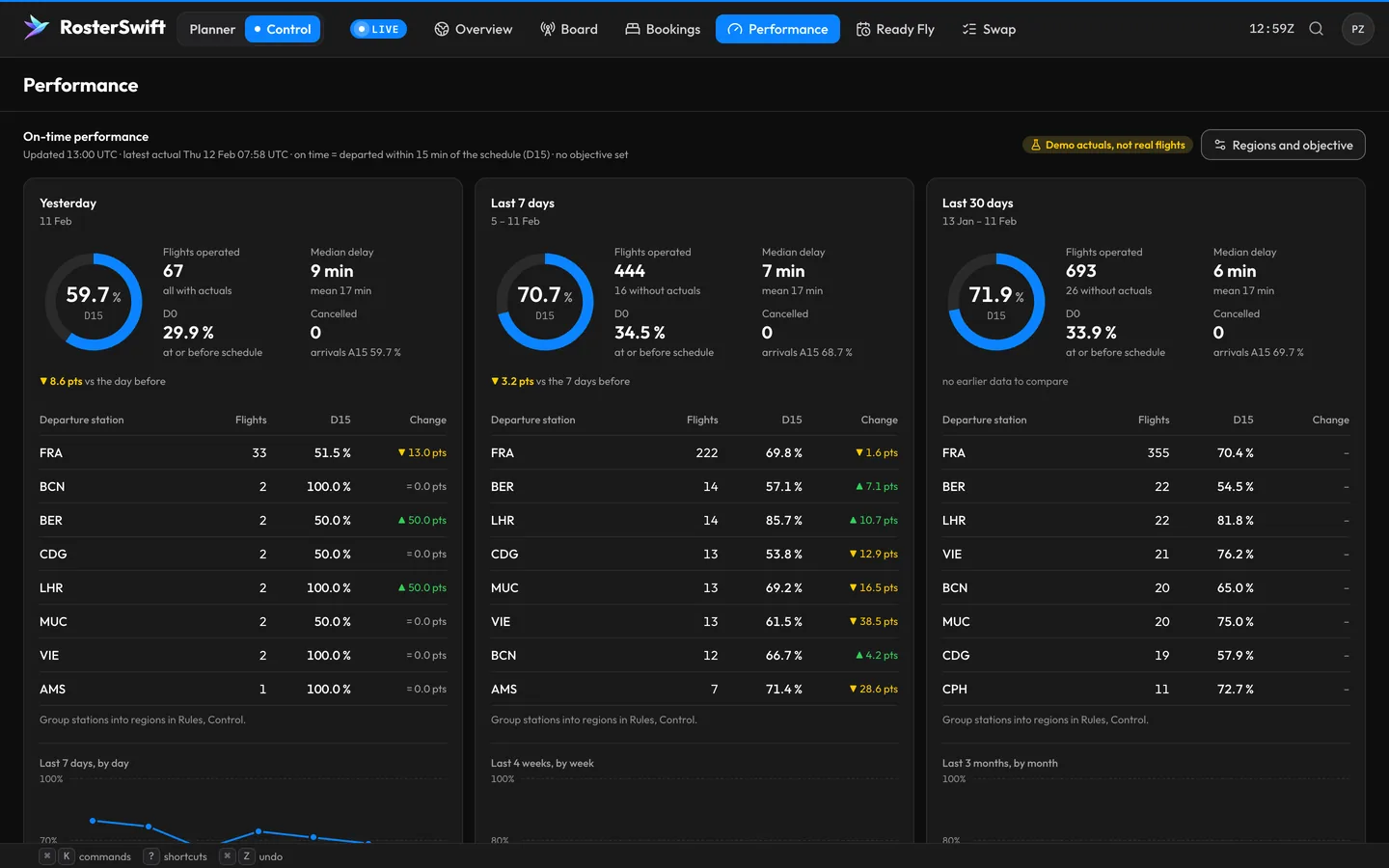The height and width of the screenshot is (868, 1389).
Task: Select the CPH row in Last 30 days
Action: (x=1146, y=689)
